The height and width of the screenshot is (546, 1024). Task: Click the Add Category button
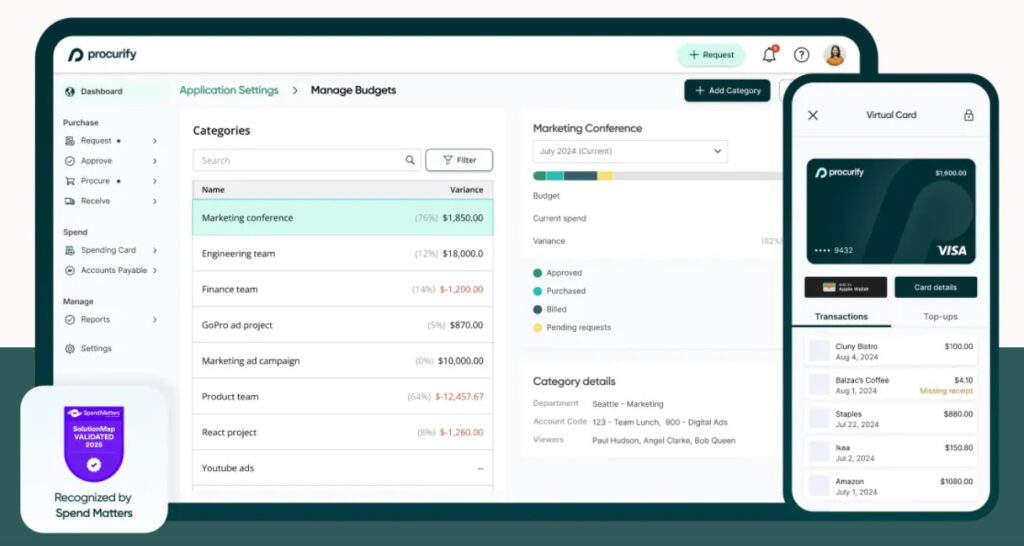click(727, 91)
